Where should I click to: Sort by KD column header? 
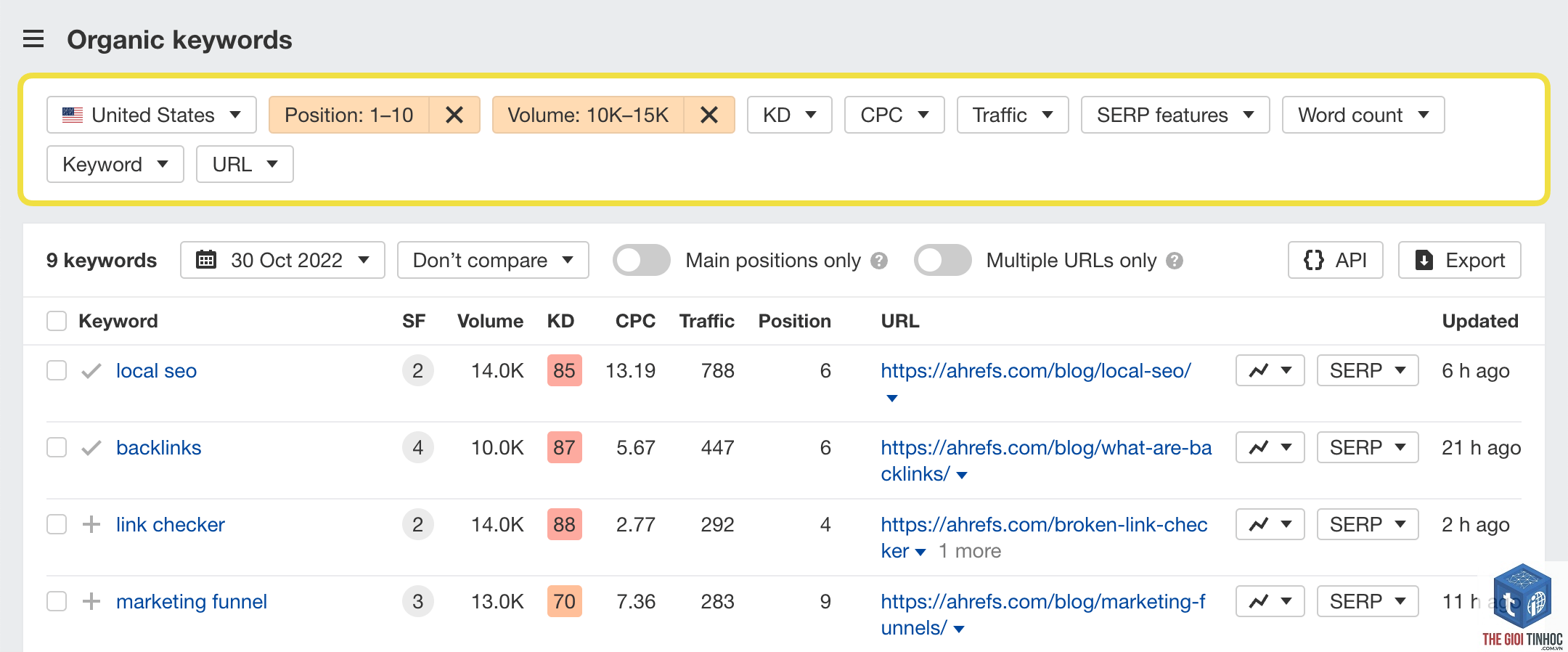point(560,321)
